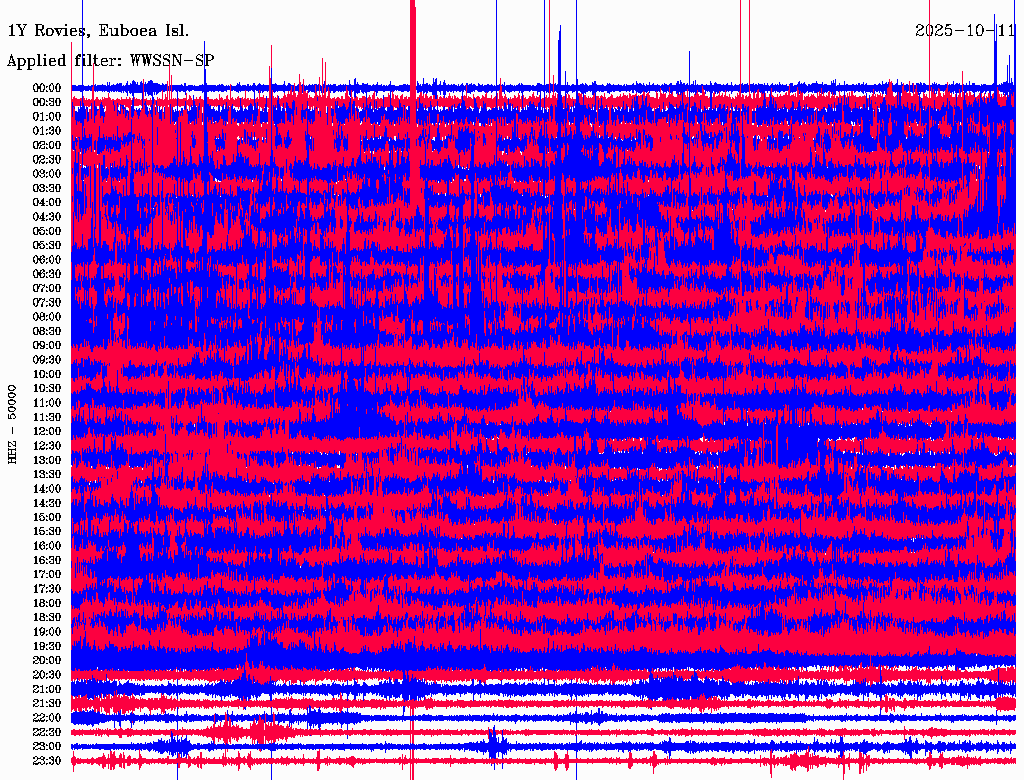Screen dimensions: 1024x780
Task: Pick the 02:00 time label
Action: (47, 146)
